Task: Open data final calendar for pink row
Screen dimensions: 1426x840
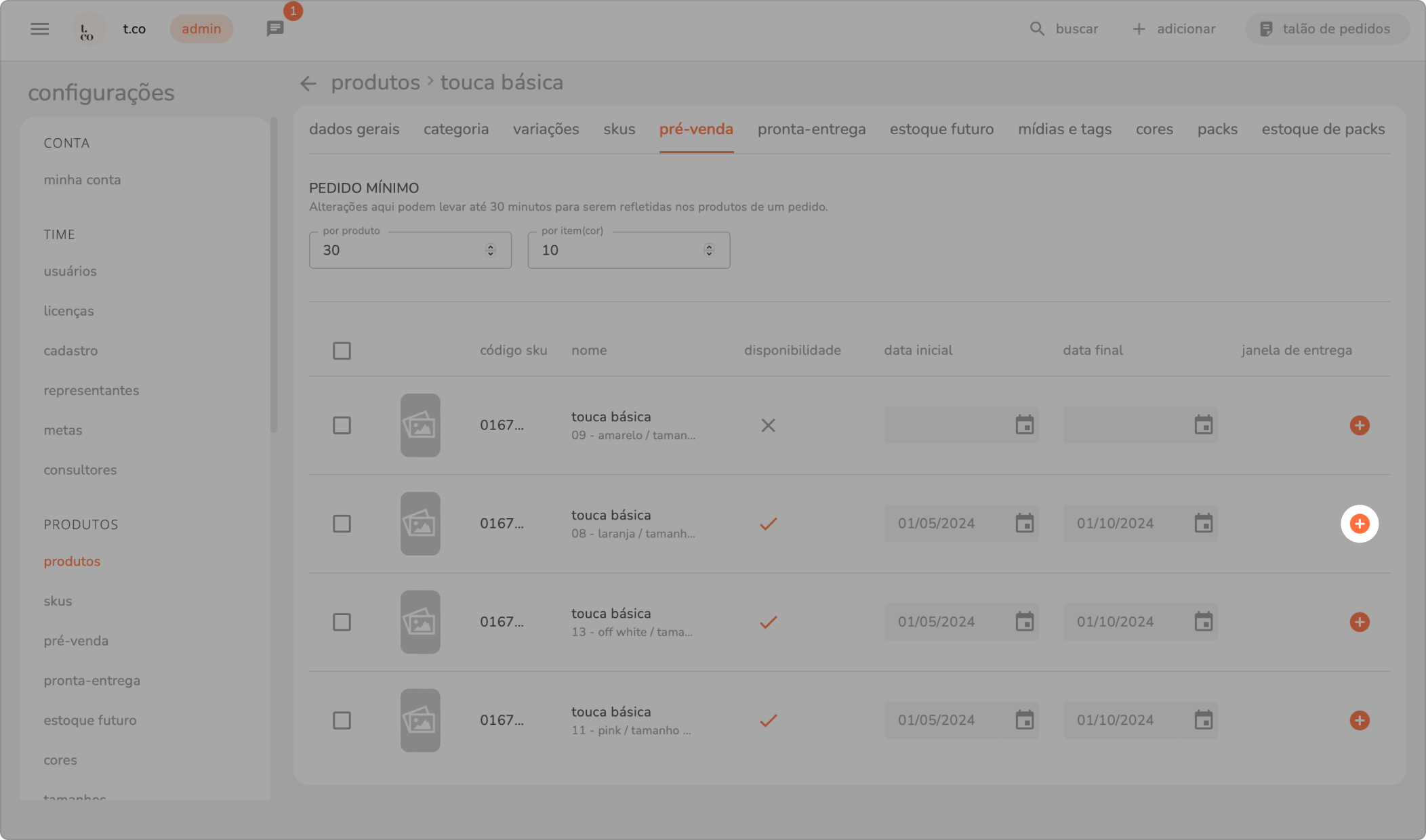Action: click(x=1203, y=720)
